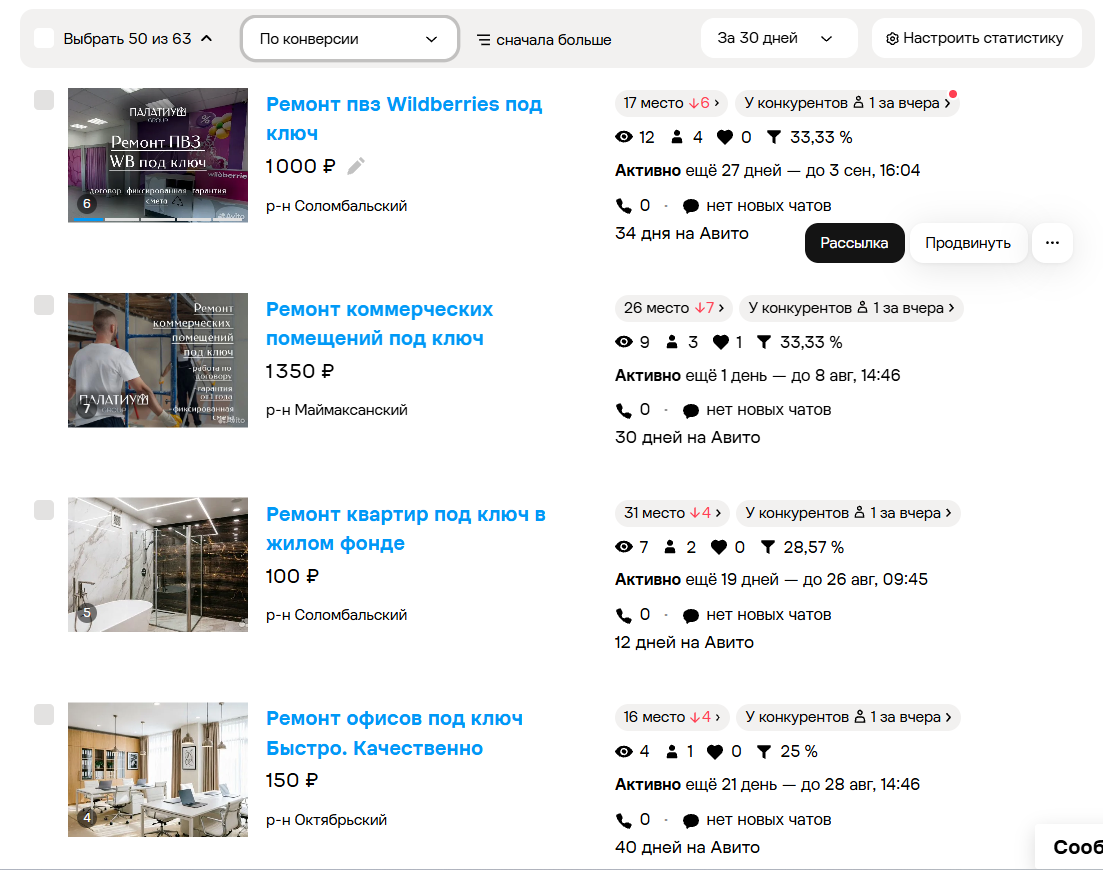Open the По конверсии sorting dropdown

[350, 39]
